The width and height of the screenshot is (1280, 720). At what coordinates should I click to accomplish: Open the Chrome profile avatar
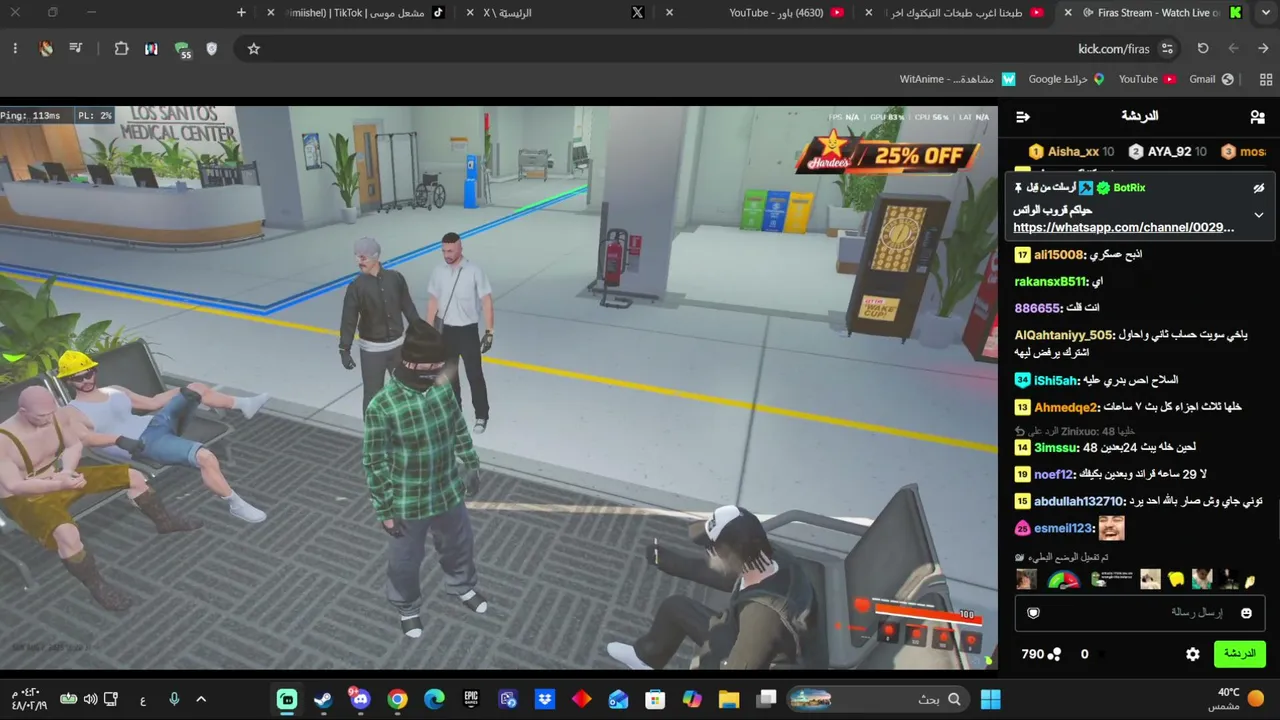[x=46, y=48]
